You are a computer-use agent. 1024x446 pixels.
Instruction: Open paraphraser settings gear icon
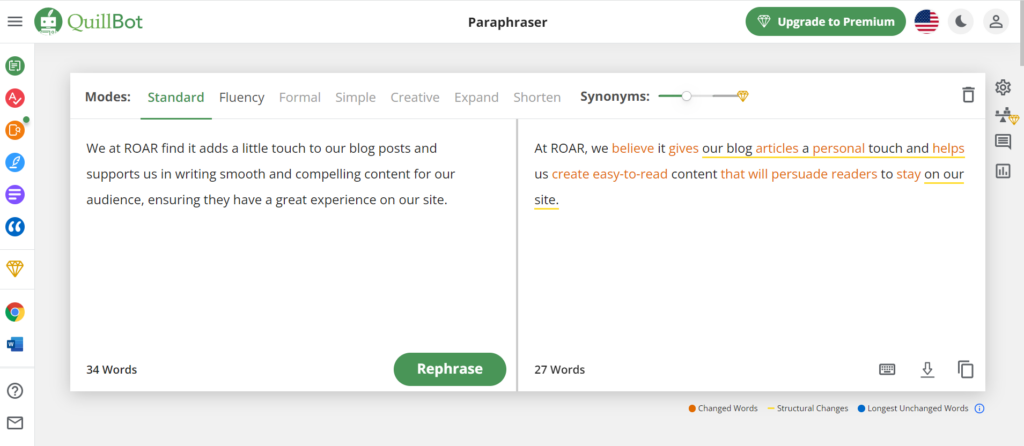pos(1003,88)
